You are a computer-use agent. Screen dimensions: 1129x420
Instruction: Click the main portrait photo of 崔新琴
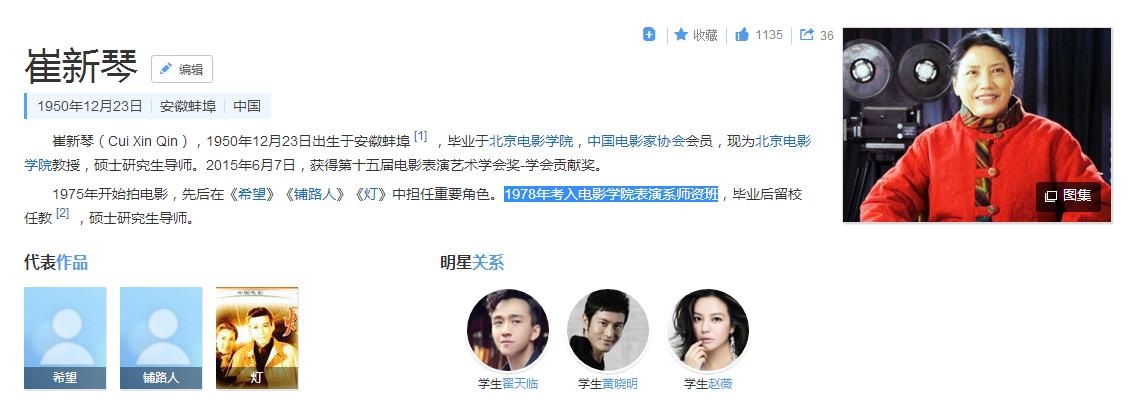click(977, 125)
